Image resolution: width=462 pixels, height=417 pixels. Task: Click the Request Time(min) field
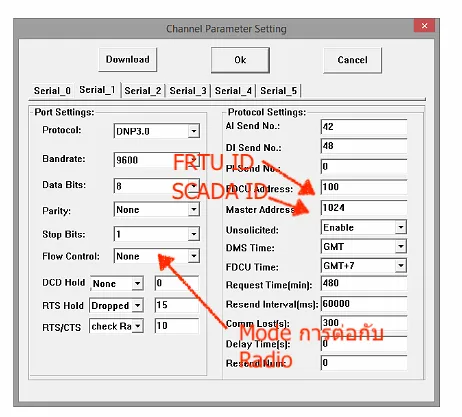point(364,283)
